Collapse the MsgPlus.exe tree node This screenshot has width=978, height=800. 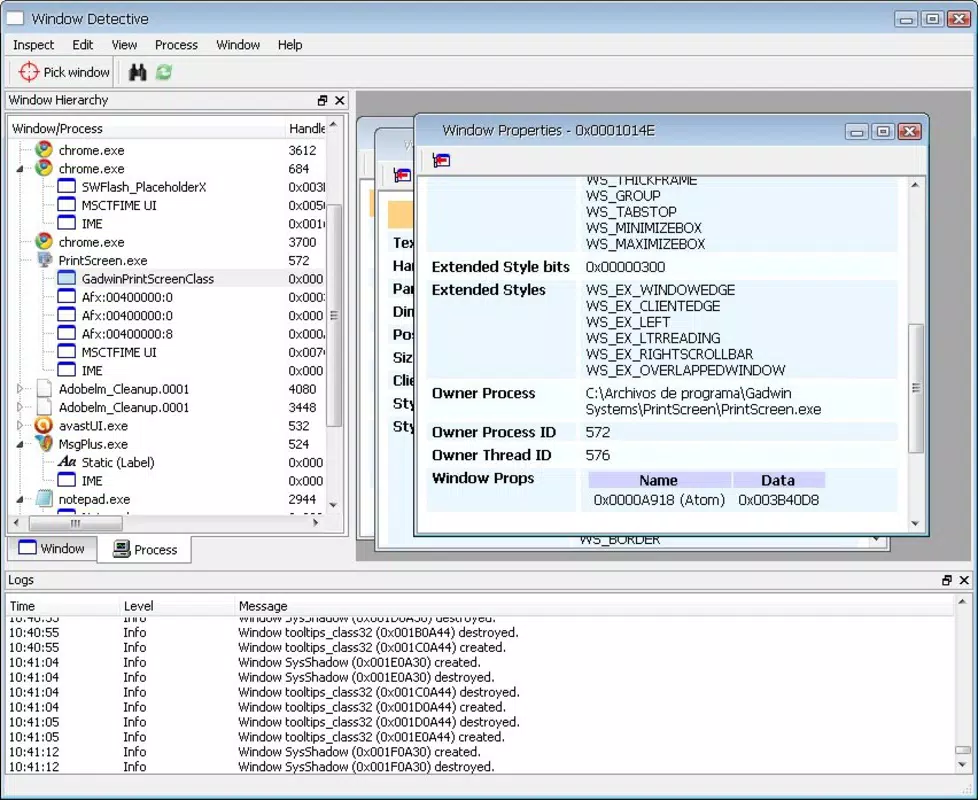[20, 444]
